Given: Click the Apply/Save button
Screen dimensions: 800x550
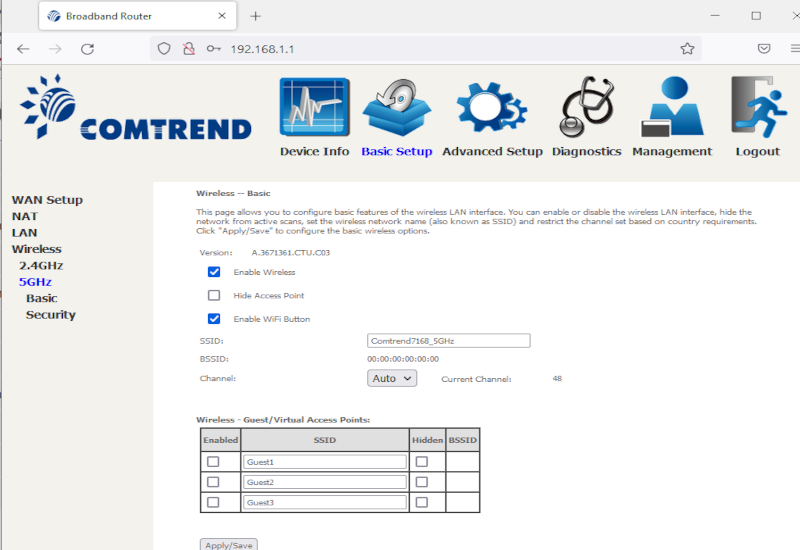Looking at the screenshot, I should 229,544.
